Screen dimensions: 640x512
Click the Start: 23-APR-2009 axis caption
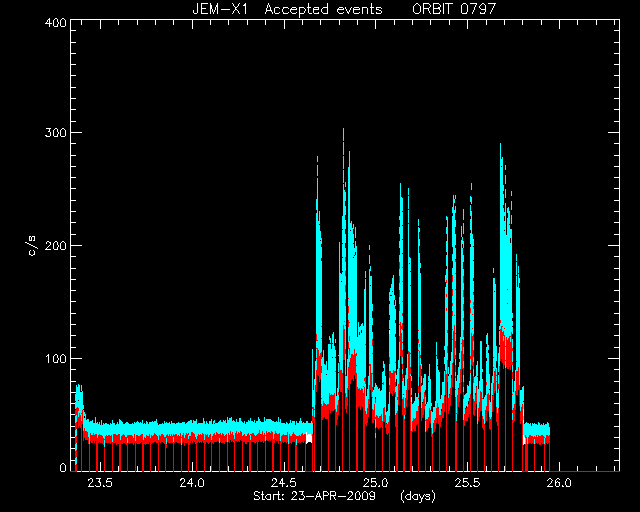click(x=314, y=496)
